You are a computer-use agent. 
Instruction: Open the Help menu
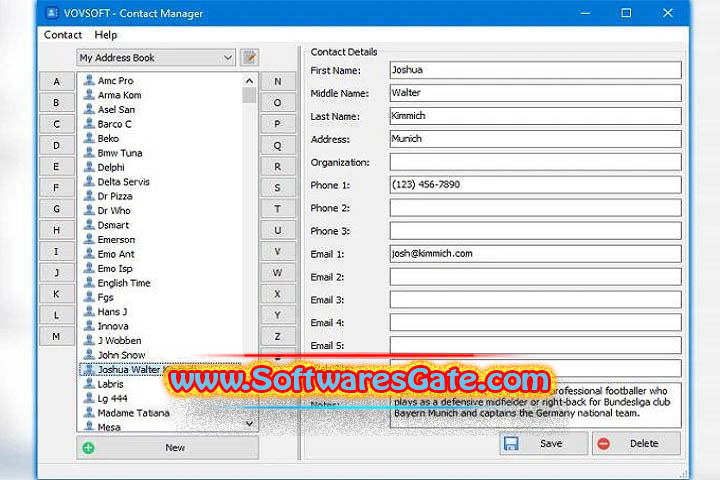(106, 35)
